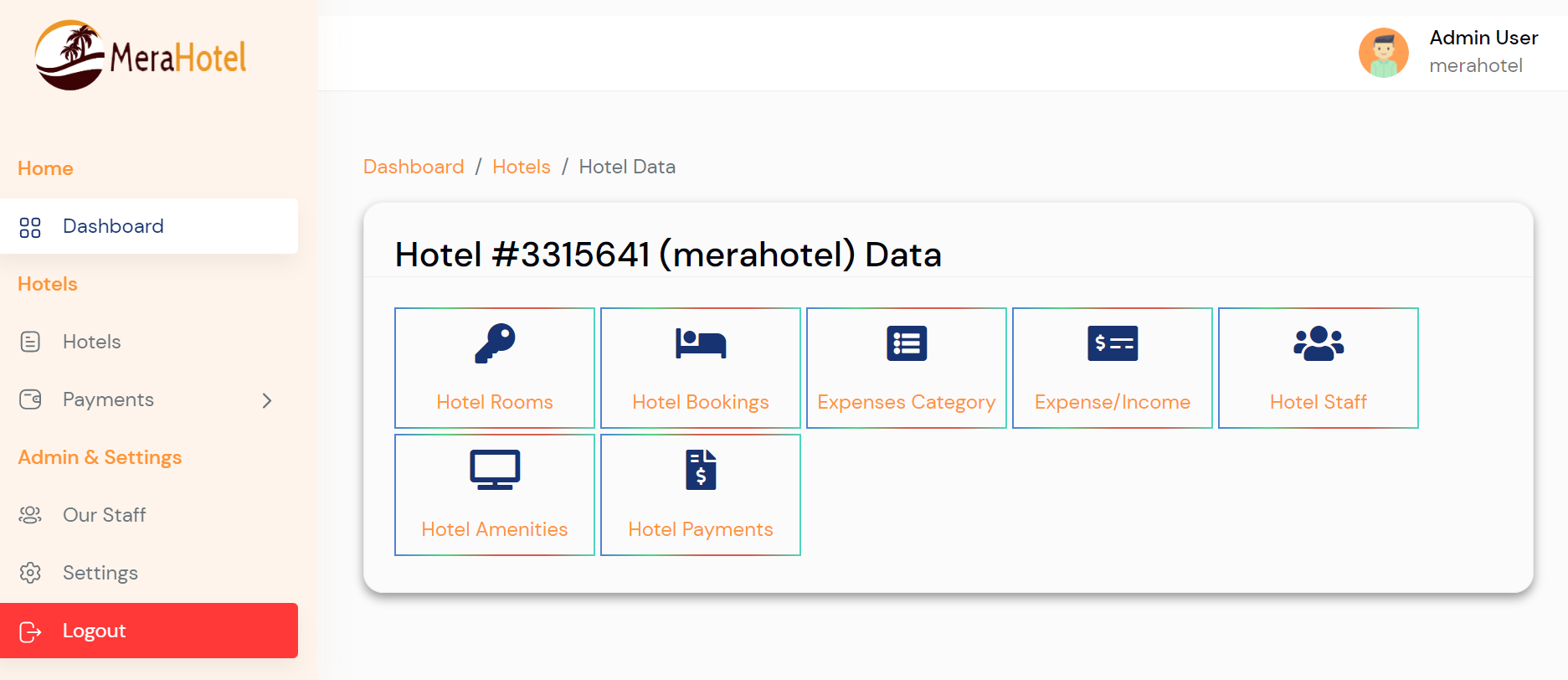
Task: Open Admin User profile name
Action: click(x=1483, y=38)
